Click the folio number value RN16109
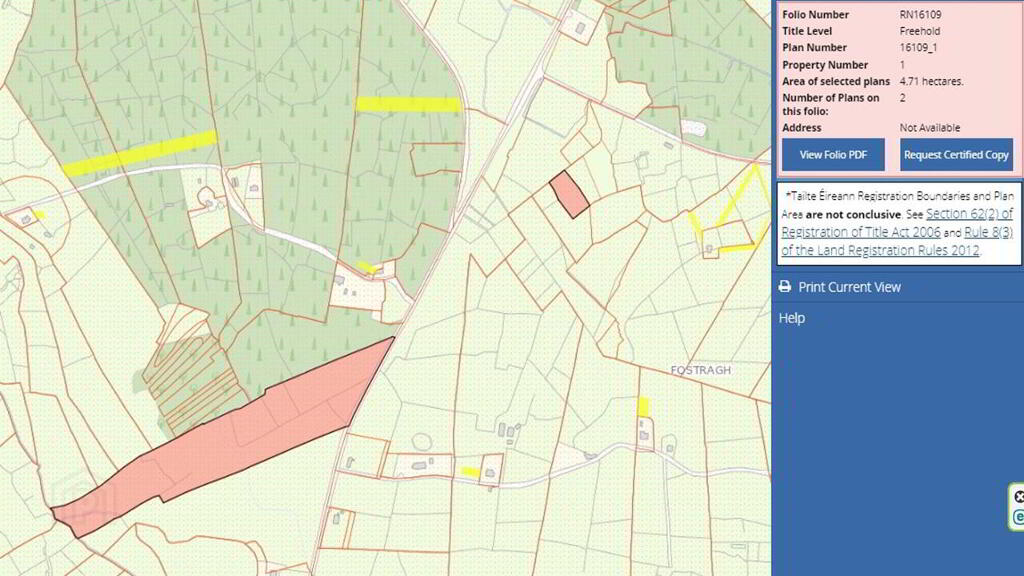The height and width of the screenshot is (576, 1024). point(920,15)
